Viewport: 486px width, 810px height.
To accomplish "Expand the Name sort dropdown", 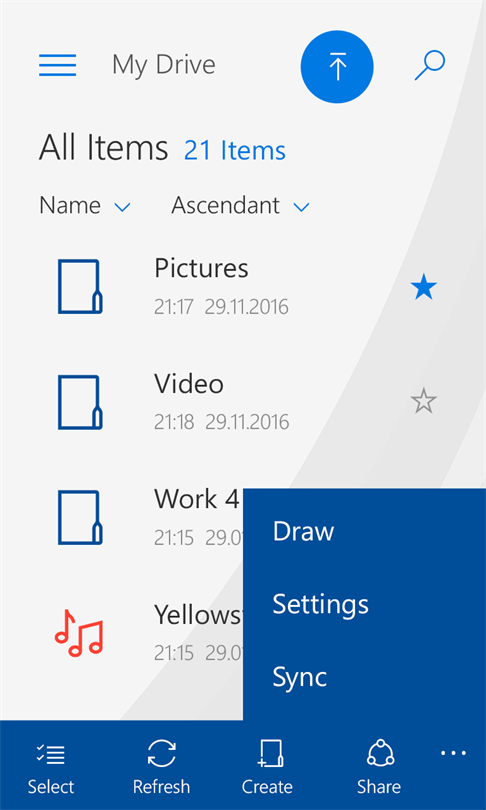I will pos(85,206).
